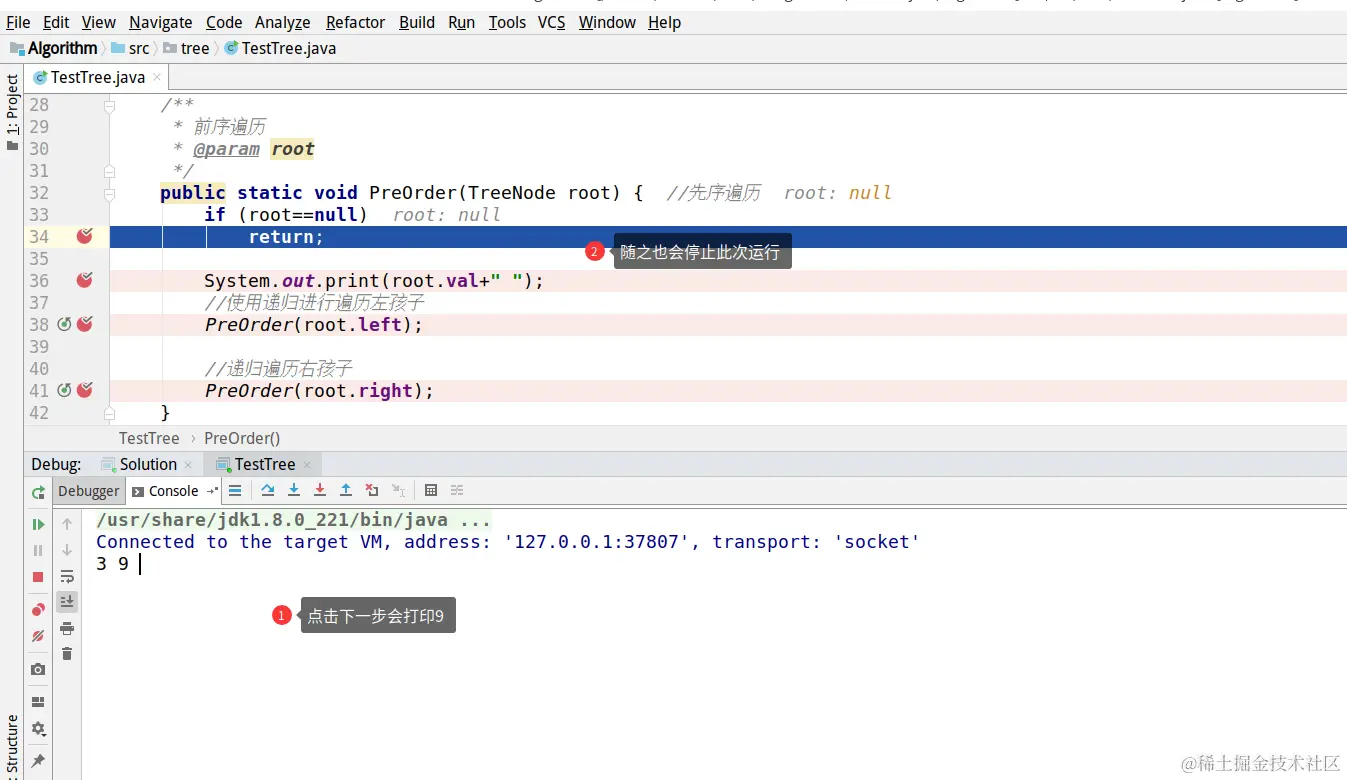The height and width of the screenshot is (780, 1347).
Task: Click fold end marker at line 31
Action: tap(110, 170)
